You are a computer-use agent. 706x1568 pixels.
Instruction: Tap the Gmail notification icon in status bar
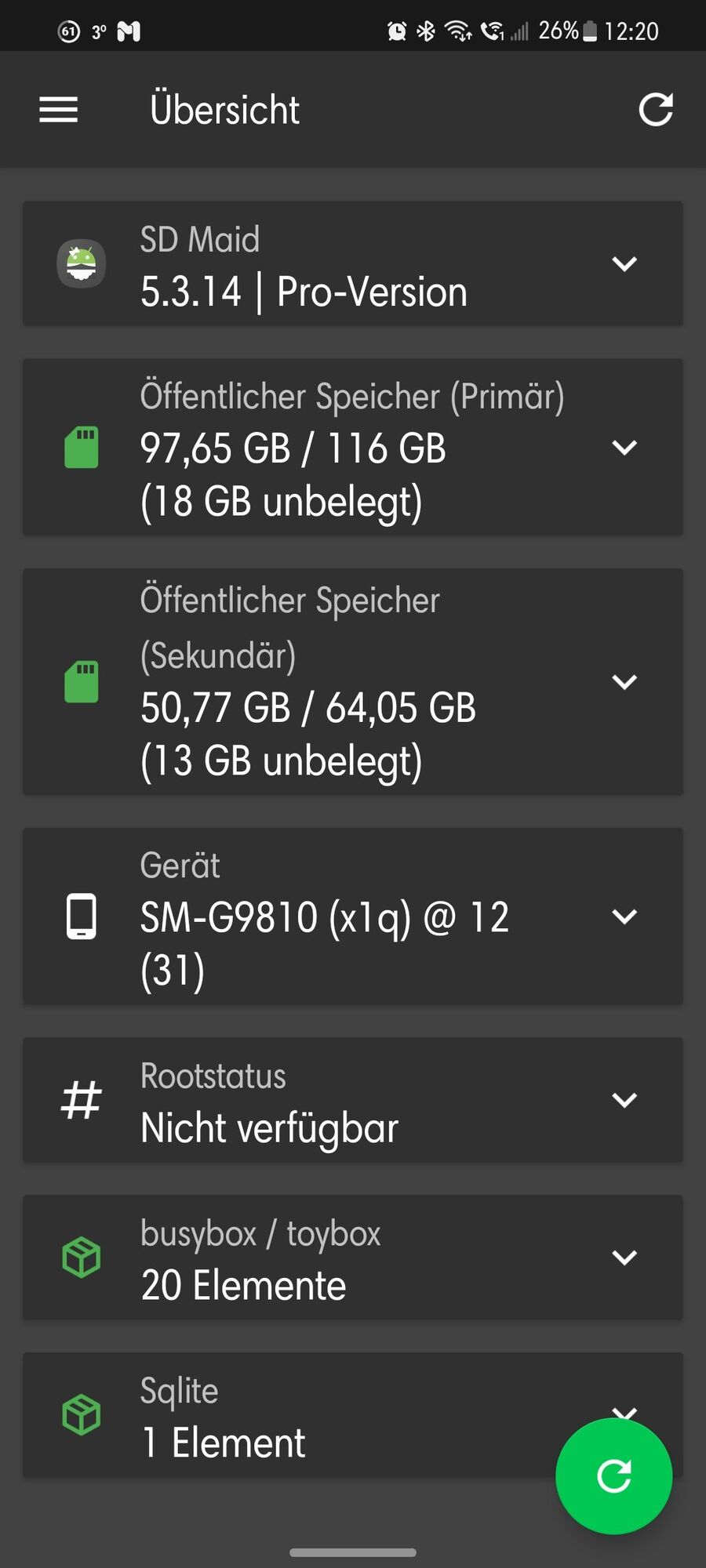pyautogui.click(x=129, y=31)
